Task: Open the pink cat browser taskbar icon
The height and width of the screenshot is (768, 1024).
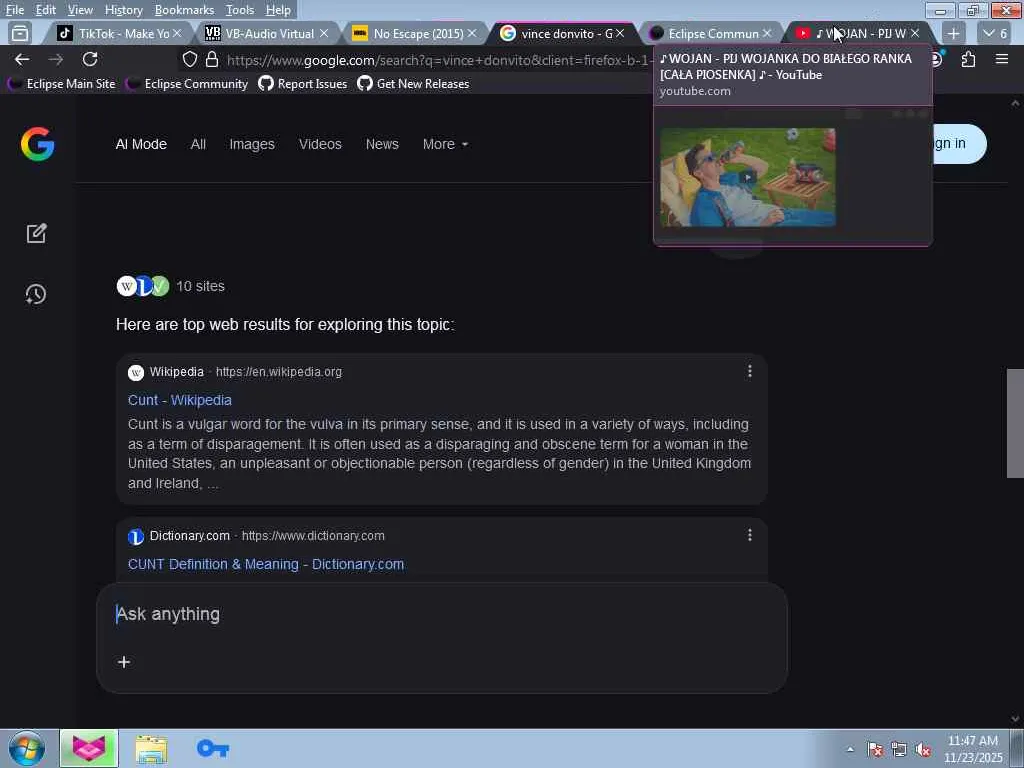Action: (x=89, y=748)
